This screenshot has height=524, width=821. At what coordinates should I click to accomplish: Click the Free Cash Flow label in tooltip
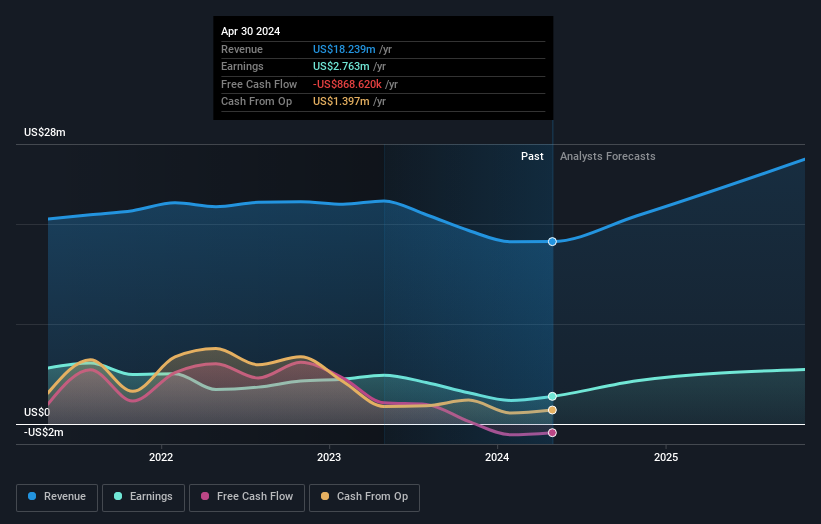pyautogui.click(x=259, y=84)
